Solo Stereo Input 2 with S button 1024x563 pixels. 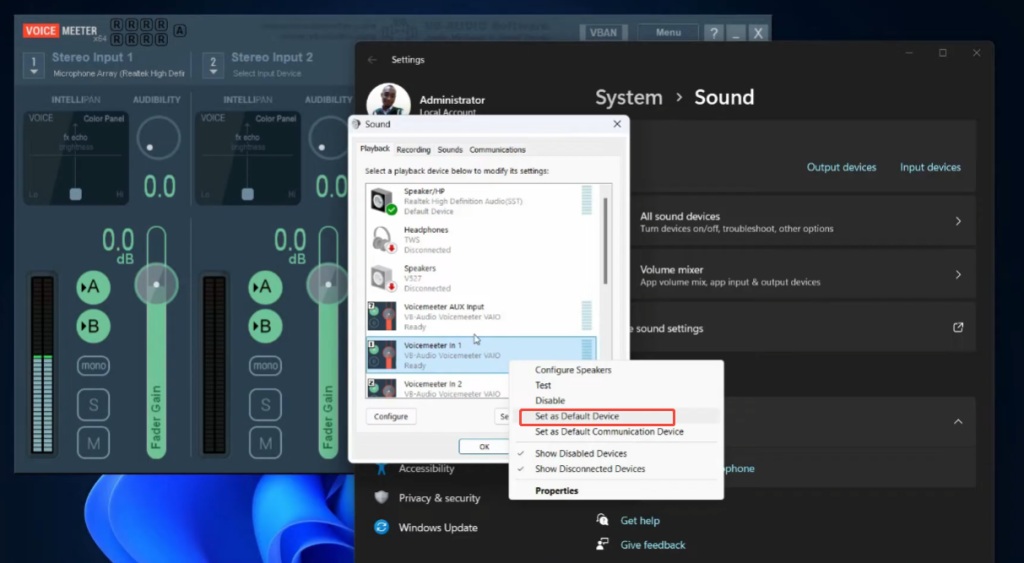(x=266, y=405)
